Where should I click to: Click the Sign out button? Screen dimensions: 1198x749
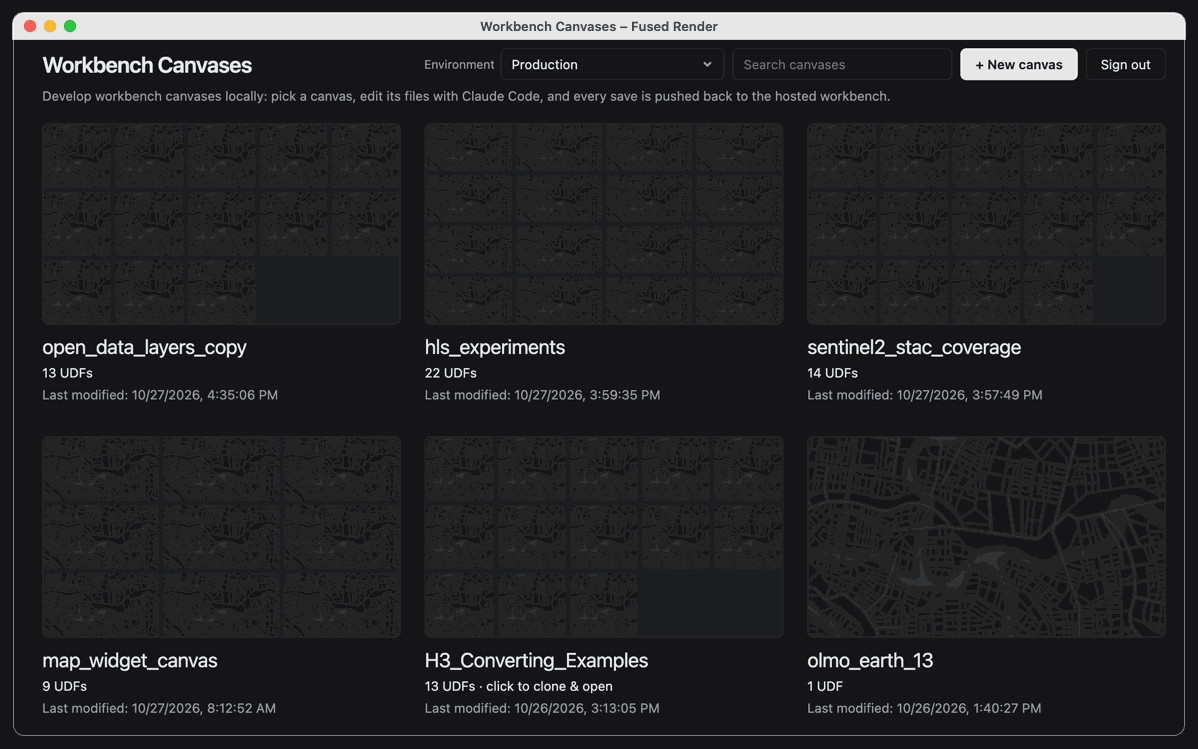pos(1125,64)
